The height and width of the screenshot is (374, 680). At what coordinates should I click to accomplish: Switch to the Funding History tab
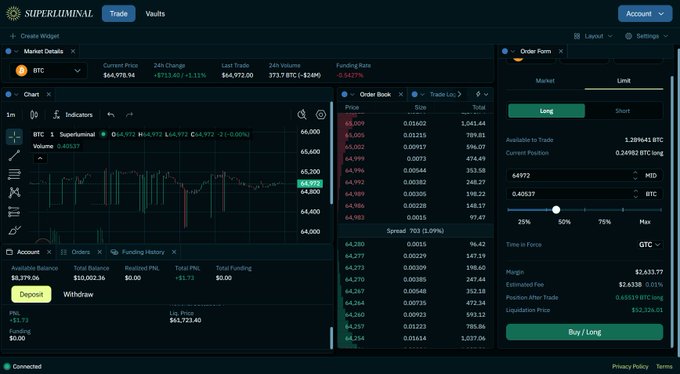coord(143,252)
